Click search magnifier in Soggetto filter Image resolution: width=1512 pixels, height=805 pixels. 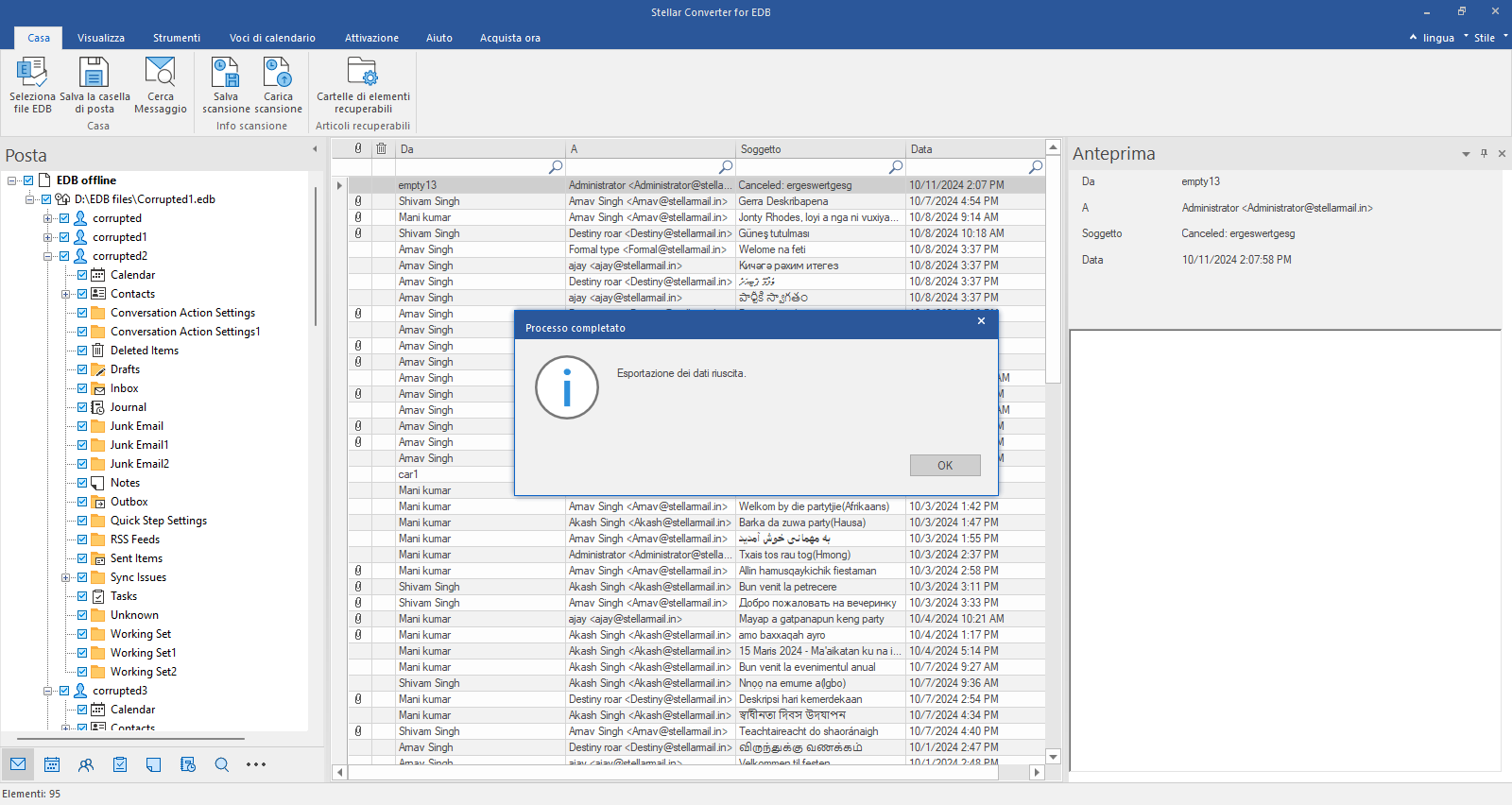click(896, 166)
